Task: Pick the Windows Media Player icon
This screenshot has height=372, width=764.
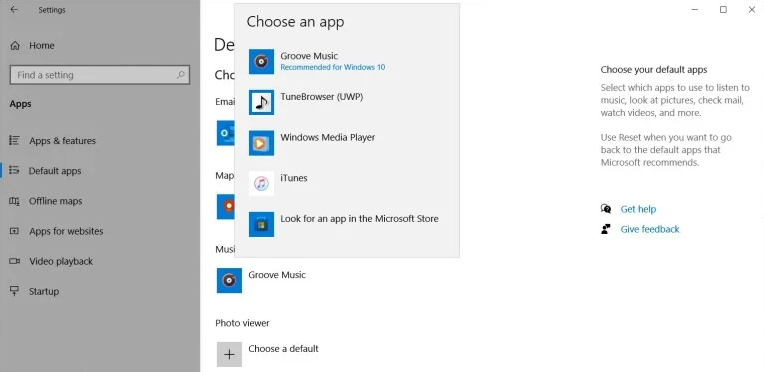Action: click(261, 143)
